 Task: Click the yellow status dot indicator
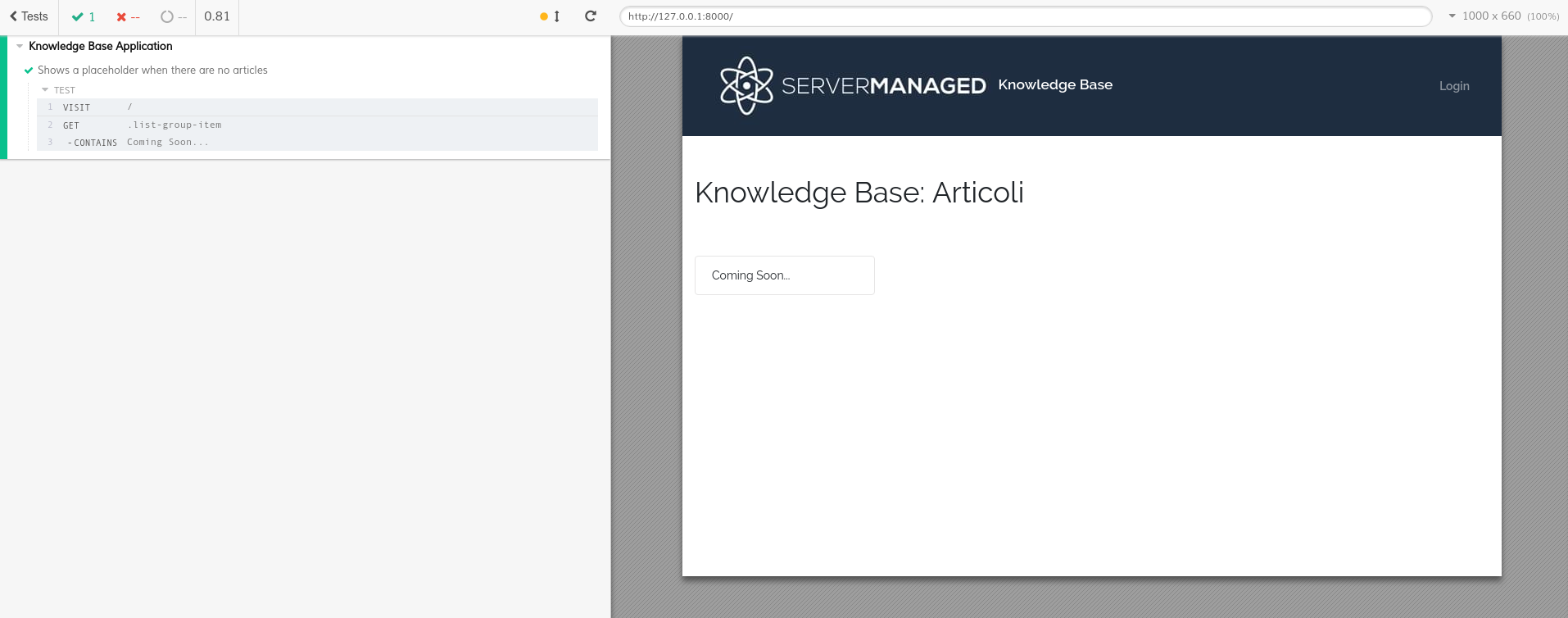click(x=542, y=16)
